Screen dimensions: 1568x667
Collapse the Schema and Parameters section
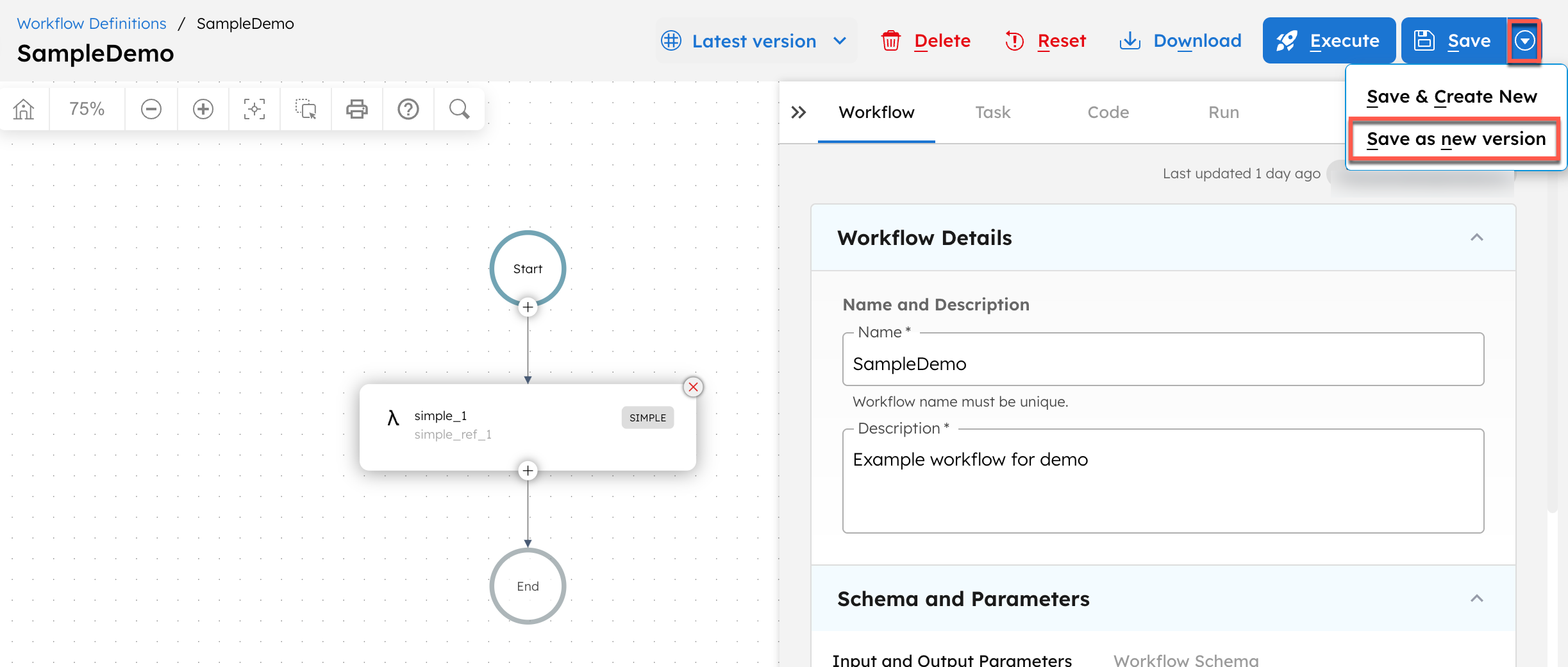[1478, 598]
